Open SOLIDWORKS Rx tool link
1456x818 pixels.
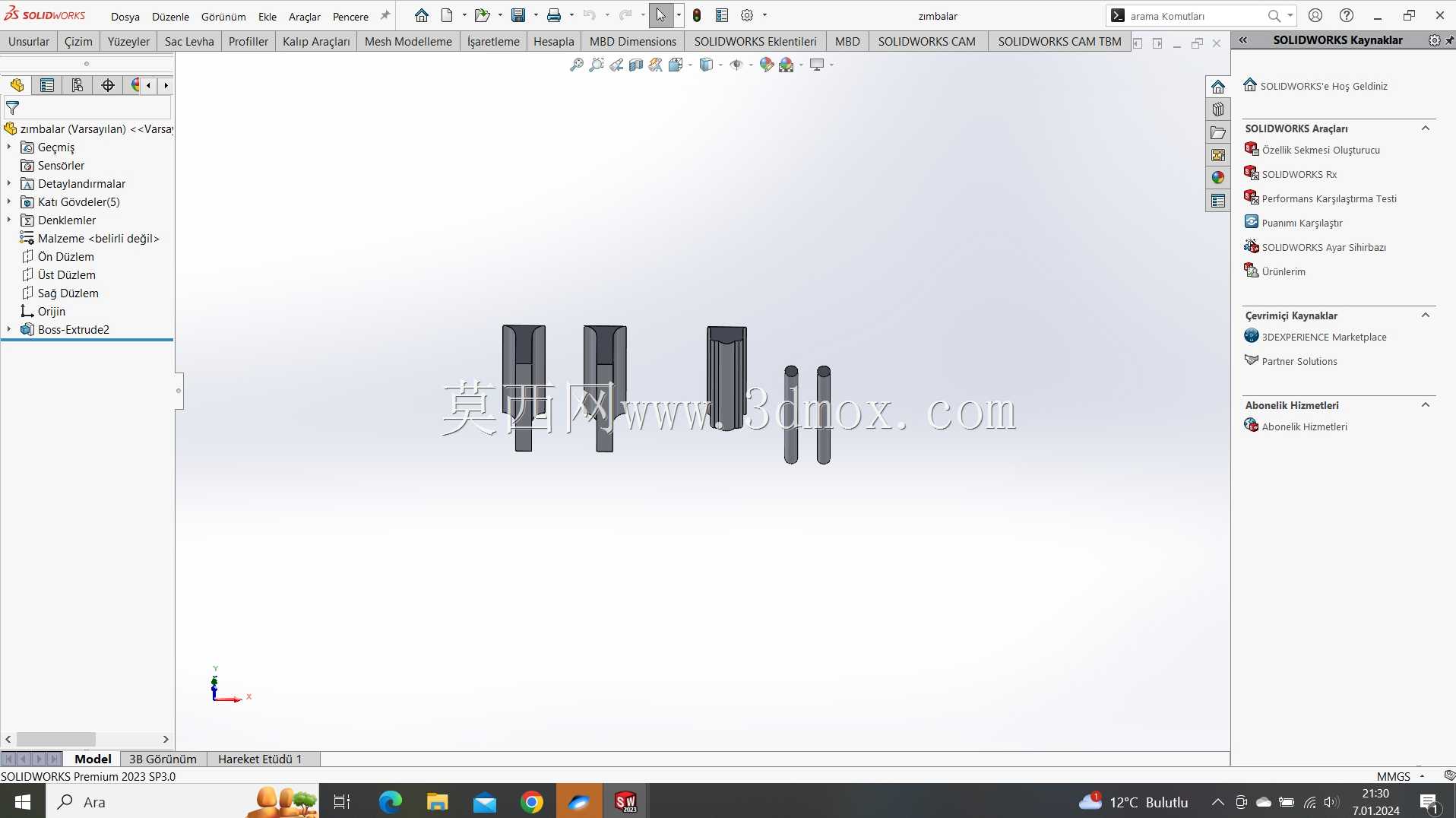pyautogui.click(x=1299, y=174)
